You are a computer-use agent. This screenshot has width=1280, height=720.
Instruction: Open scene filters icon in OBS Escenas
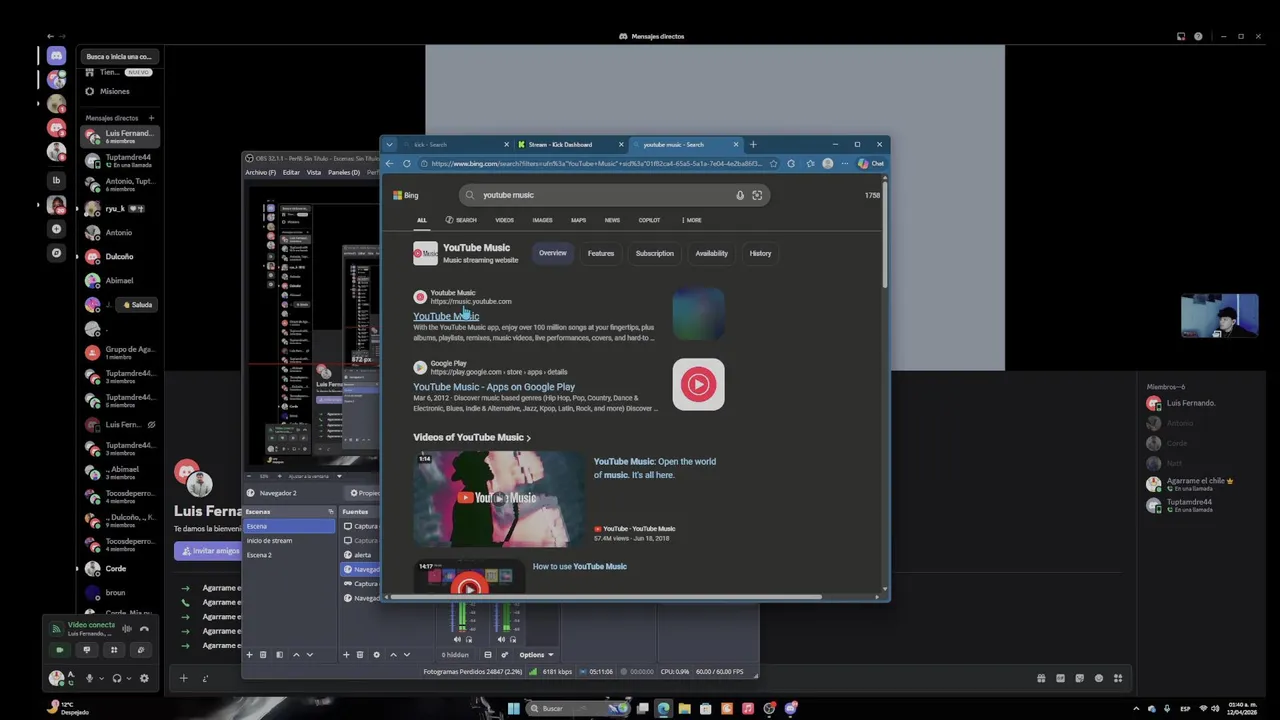pos(279,655)
